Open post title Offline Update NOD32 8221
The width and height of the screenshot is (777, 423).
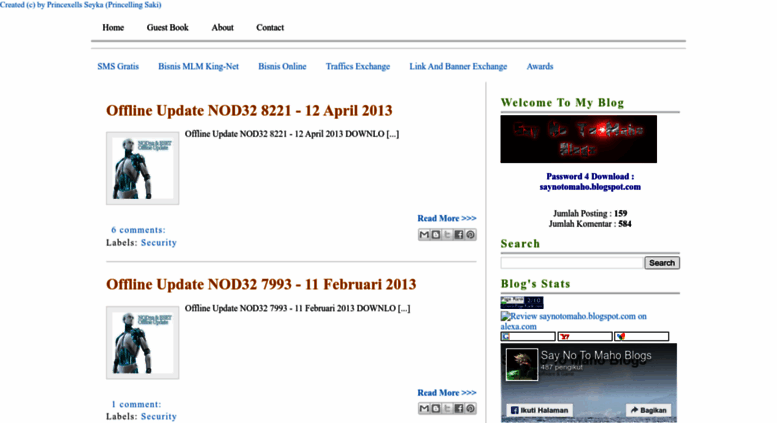tap(249, 110)
